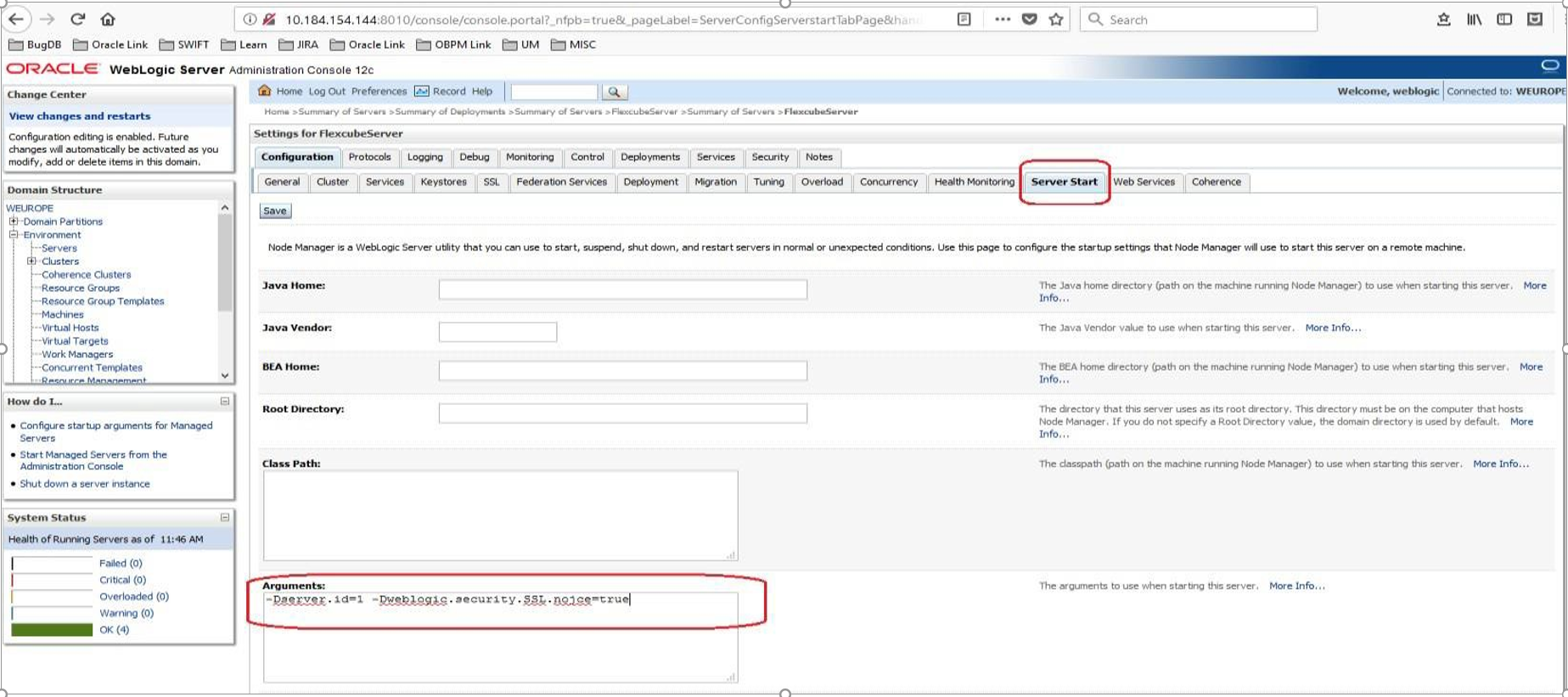Open the Web Services sub-tab
Screen dimensions: 1568x697
tap(1144, 182)
